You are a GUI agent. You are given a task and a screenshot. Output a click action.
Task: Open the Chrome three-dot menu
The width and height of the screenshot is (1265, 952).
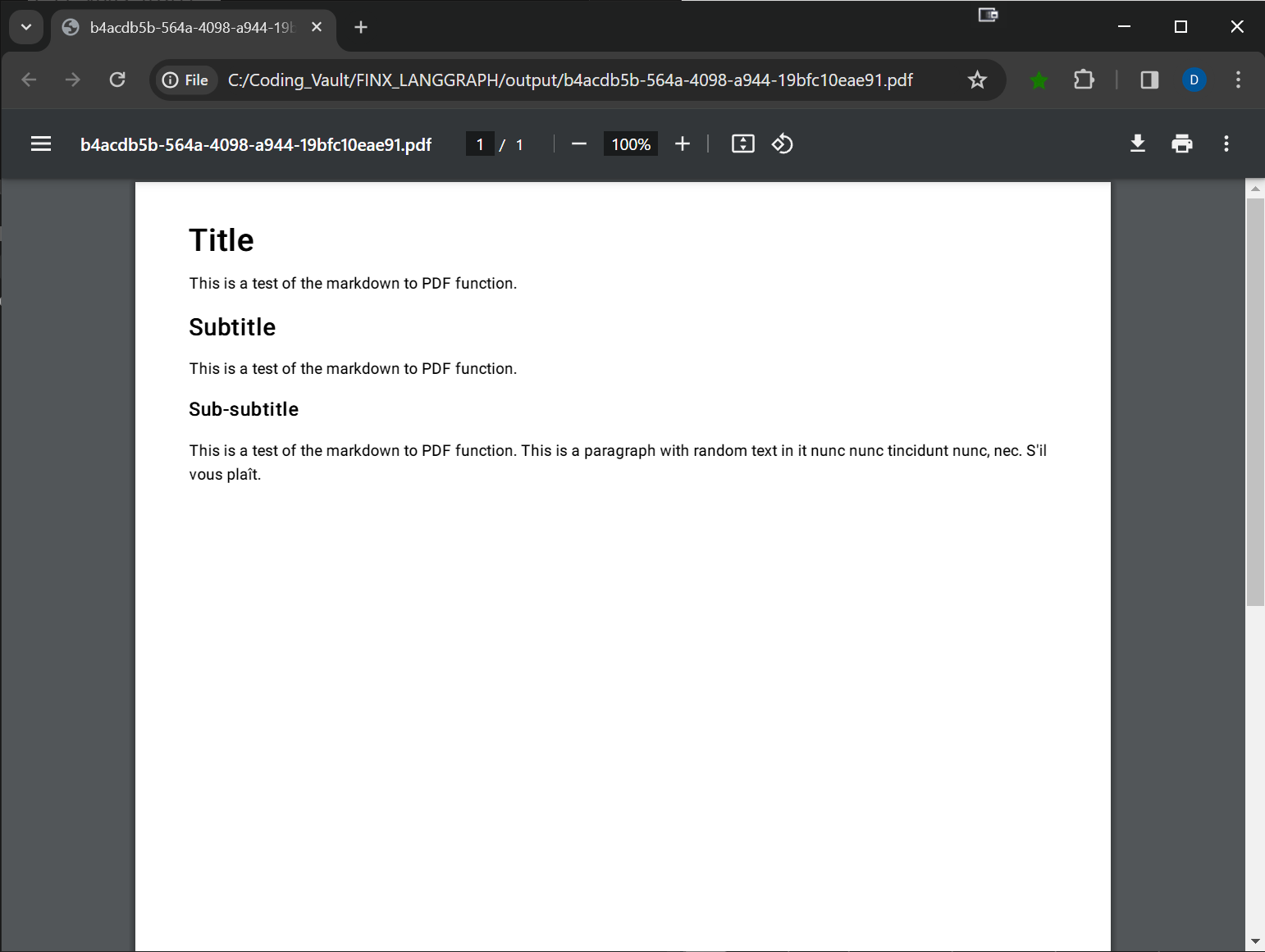[1237, 80]
